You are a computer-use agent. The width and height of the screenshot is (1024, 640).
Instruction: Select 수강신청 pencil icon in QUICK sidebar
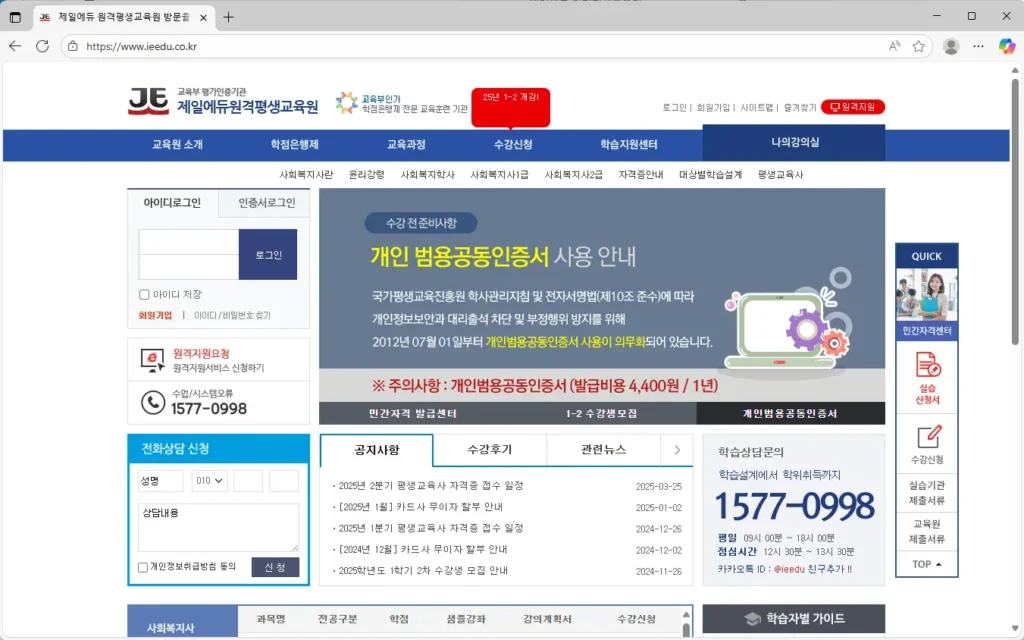pos(926,436)
